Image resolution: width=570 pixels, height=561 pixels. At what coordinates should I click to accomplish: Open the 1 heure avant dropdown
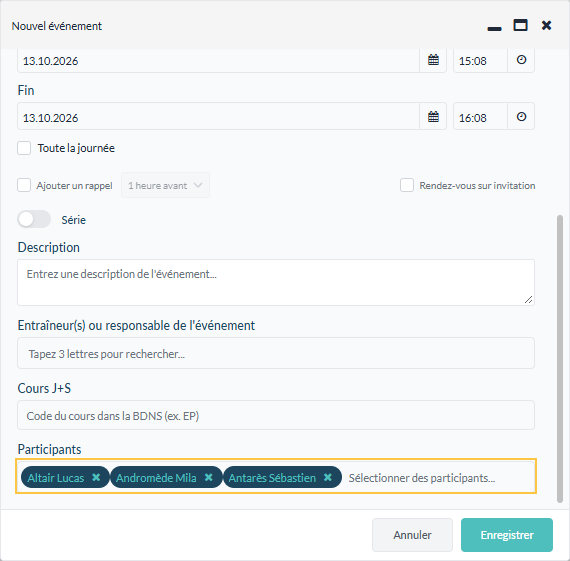pyautogui.click(x=165, y=185)
